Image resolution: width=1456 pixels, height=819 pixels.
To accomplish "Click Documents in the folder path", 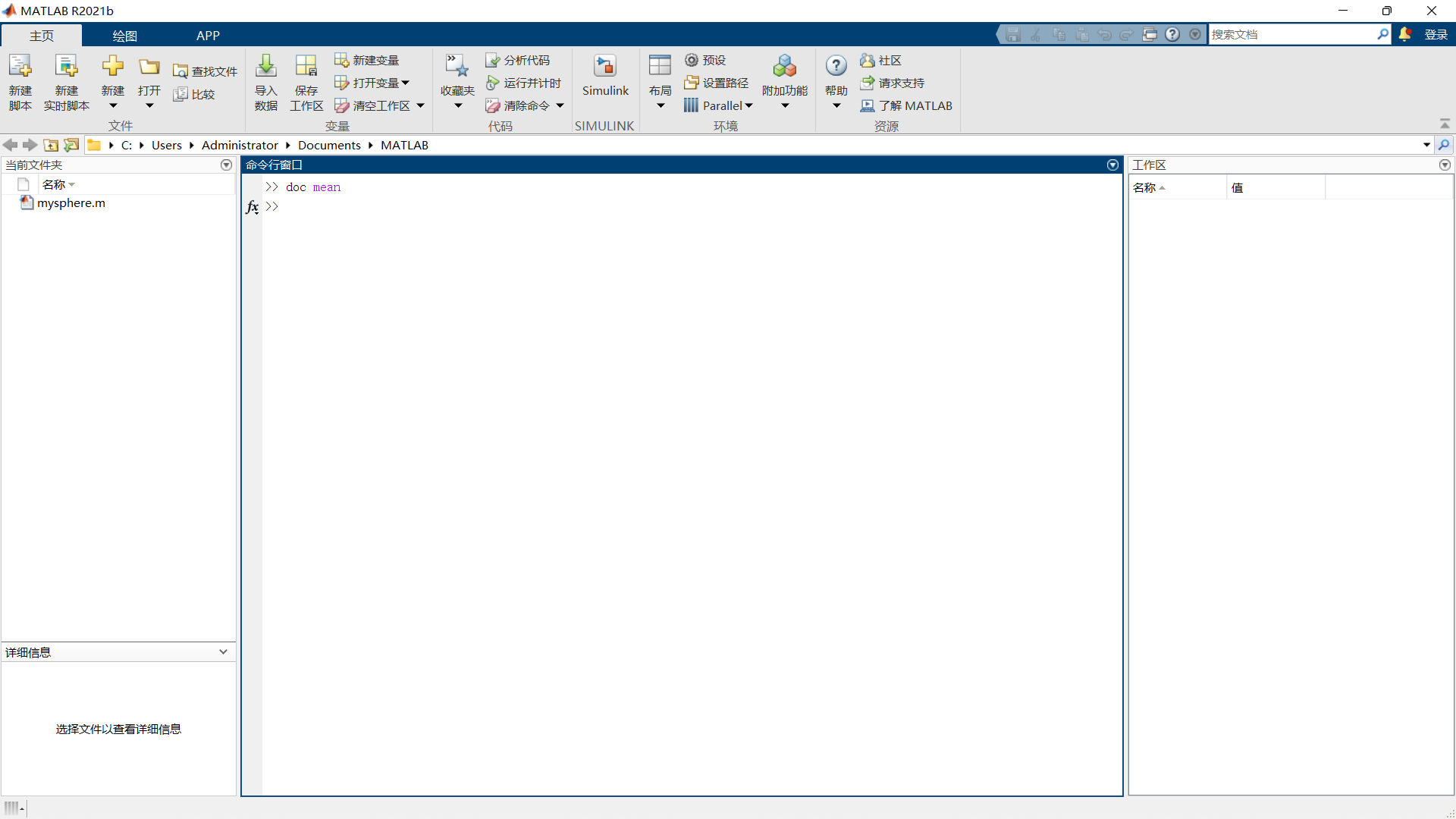I will (x=329, y=145).
